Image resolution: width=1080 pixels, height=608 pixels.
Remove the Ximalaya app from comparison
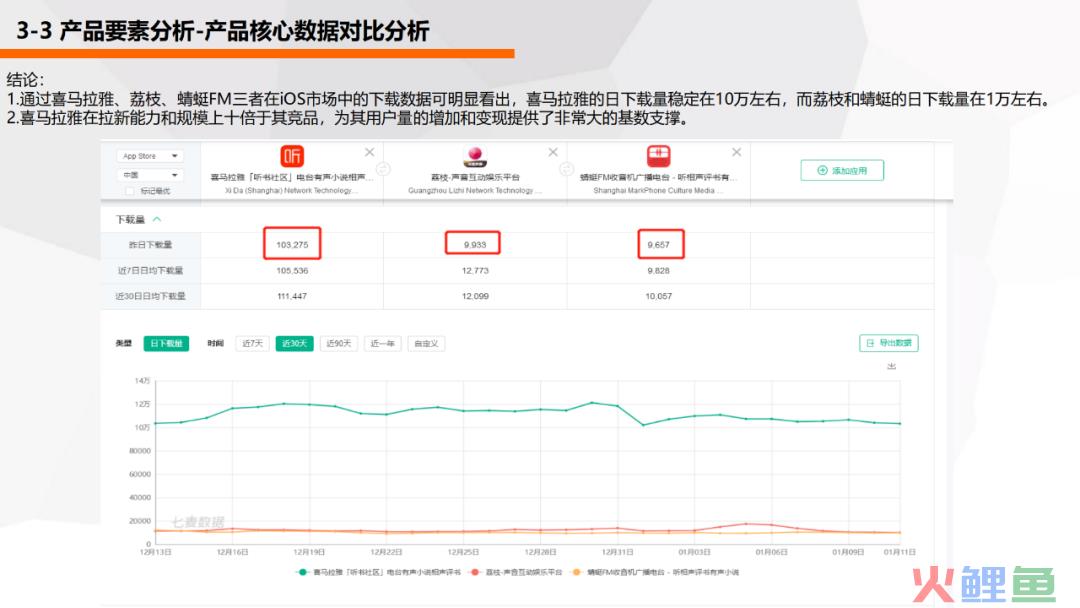pos(369,152)
